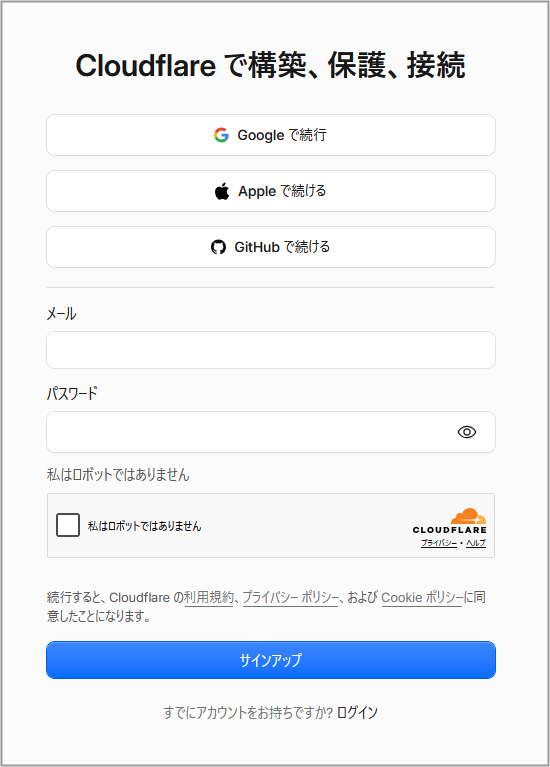Click the orange Cloudflare cloud logo
Screen dimensions: 550x767
(468, 516)
